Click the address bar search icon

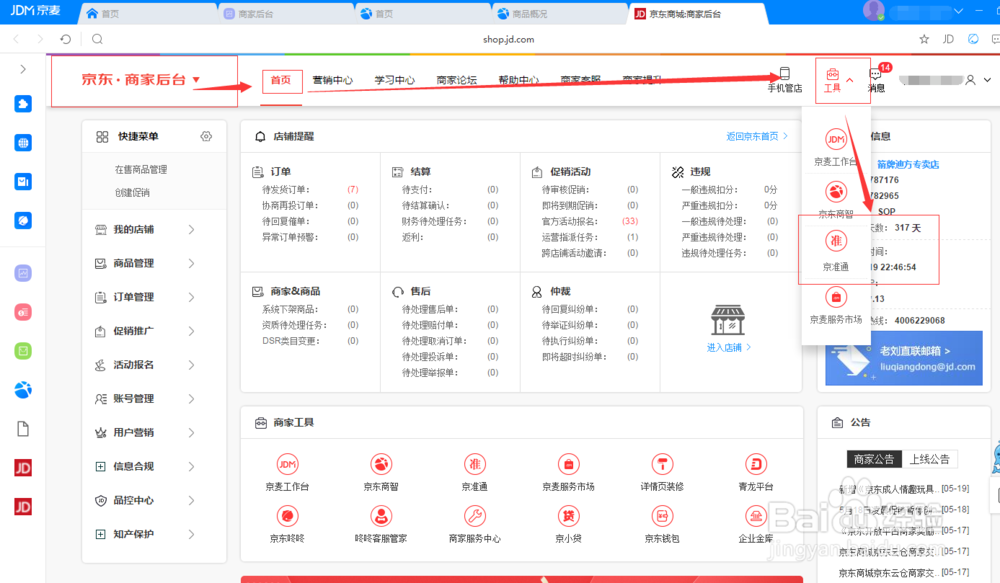click(x=97, y=39)
